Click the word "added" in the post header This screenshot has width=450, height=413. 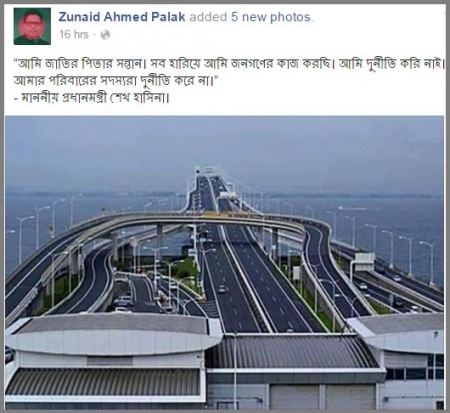click(208, 17)
